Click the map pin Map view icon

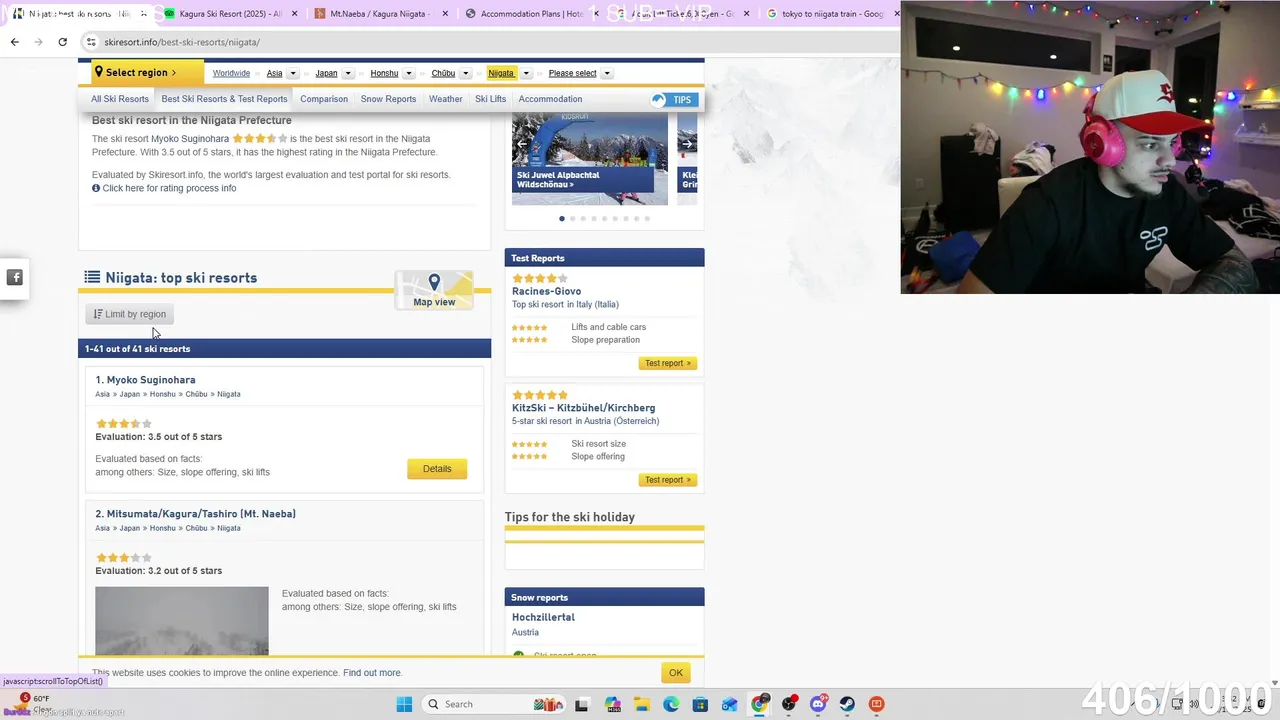click(x=434, y=289)
